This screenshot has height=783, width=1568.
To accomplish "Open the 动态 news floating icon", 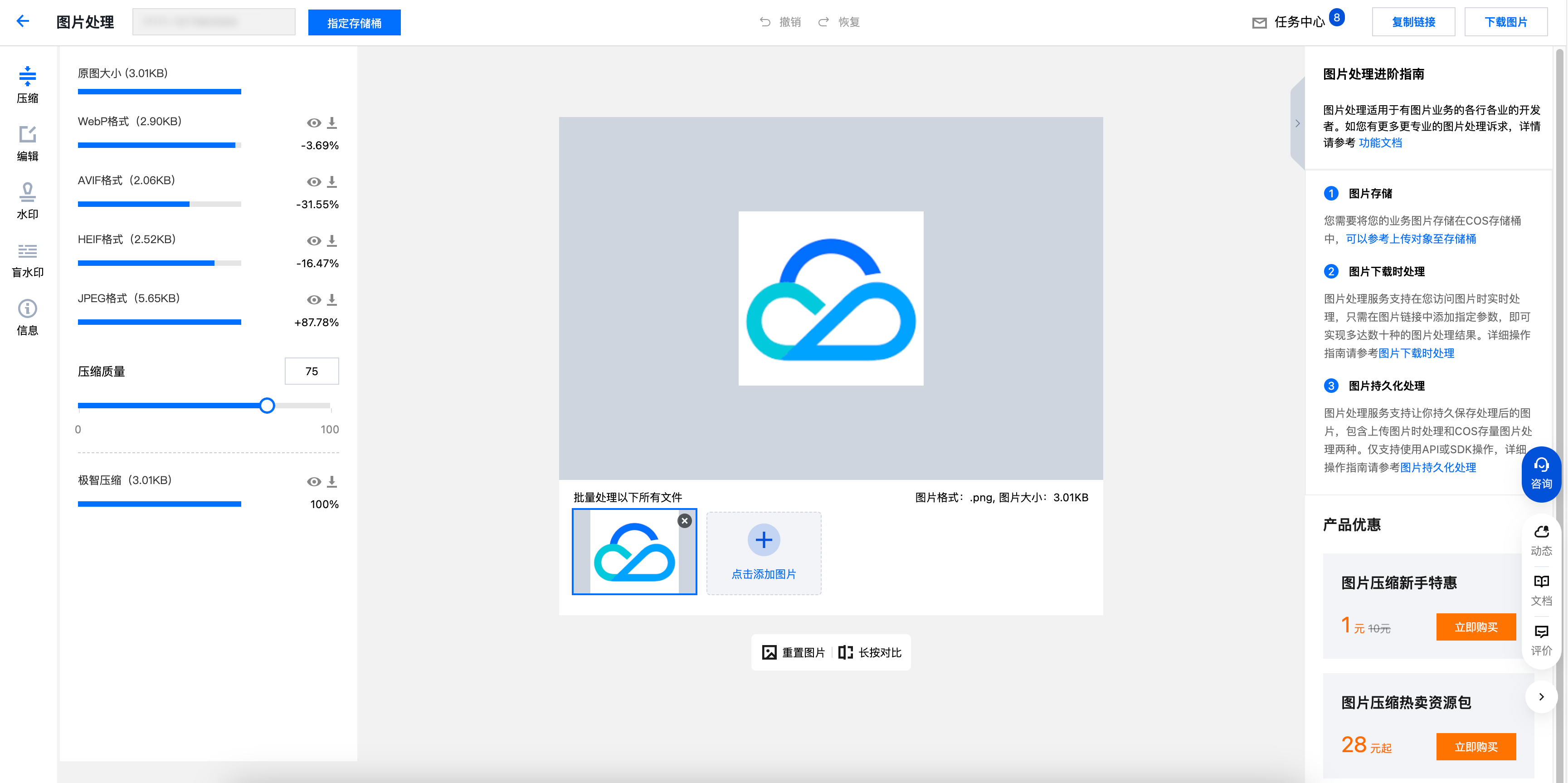I will 1541,541.
